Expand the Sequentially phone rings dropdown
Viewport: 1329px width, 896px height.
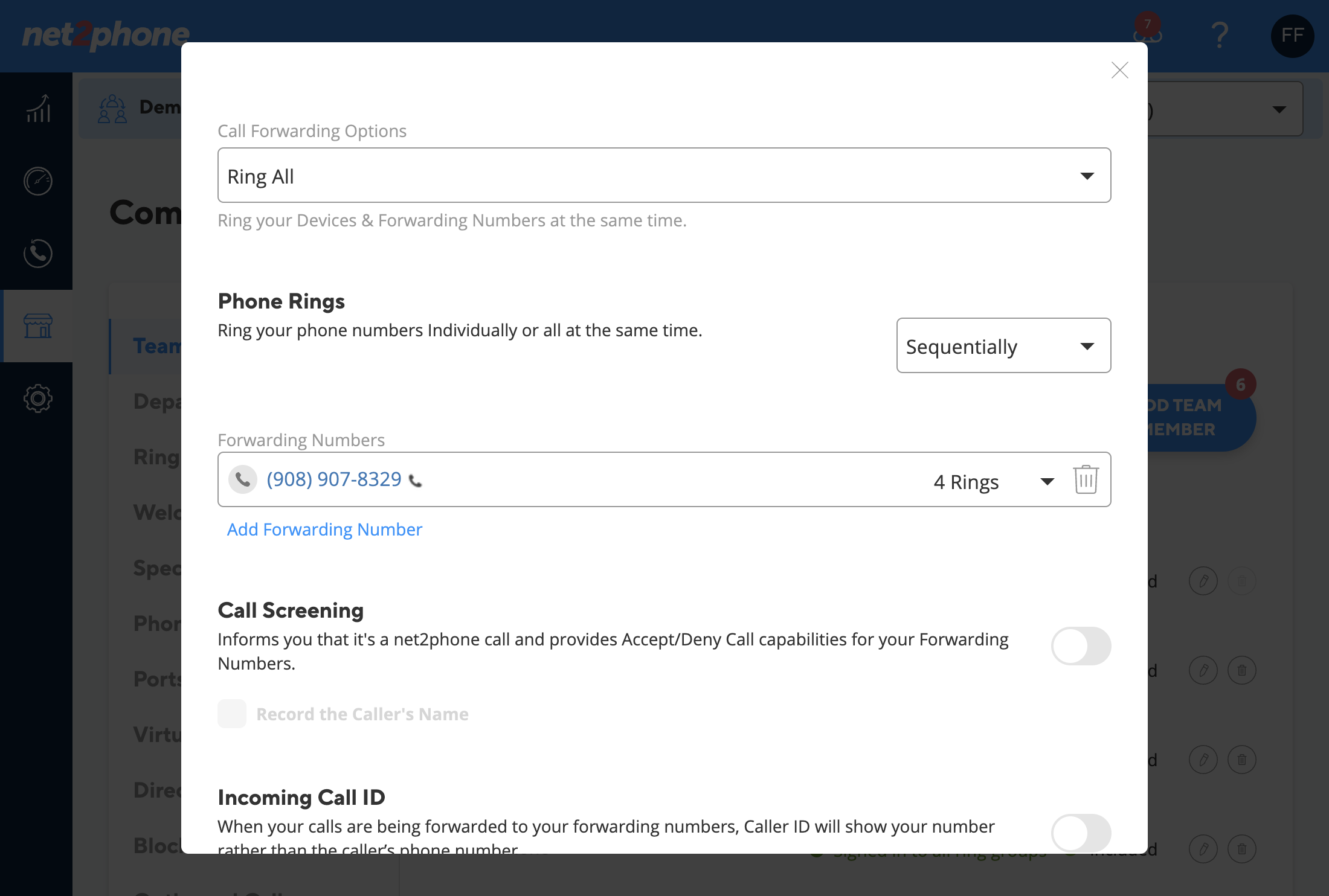1003,345
